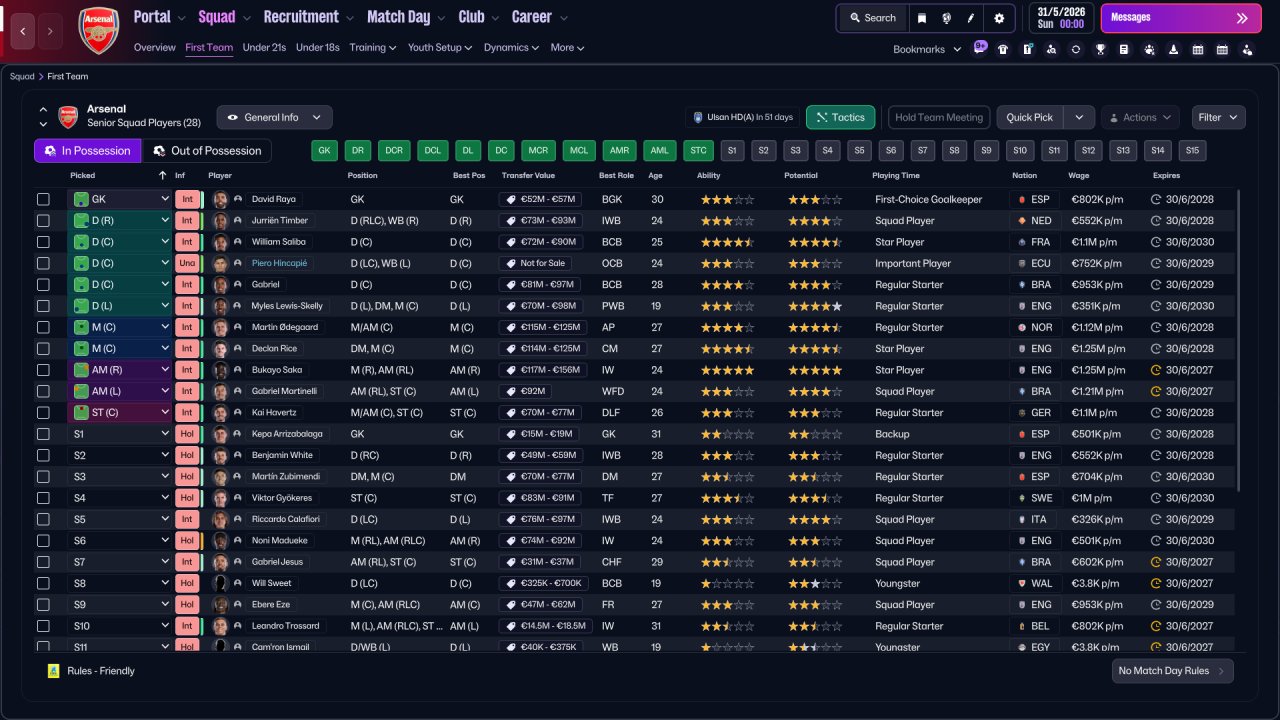The height and width of the screenshot is (720, 1280).
Task: Tick the checkbox for Viktor Gyökeres
Action: click(x=43, y=498)
